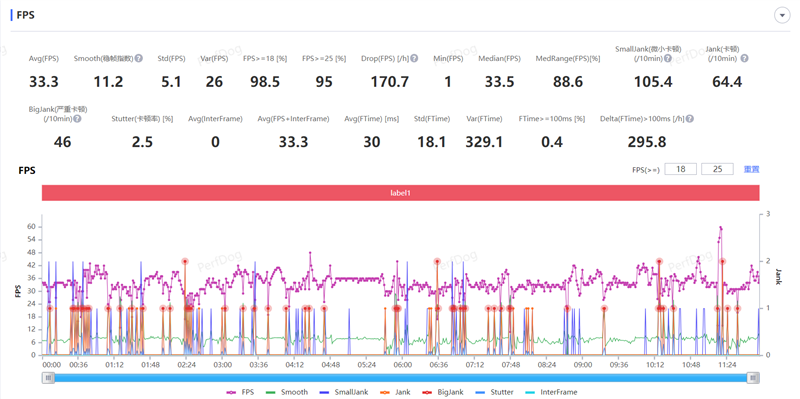Click the SmallJank value 105.4
The image size is (800, 399).
pos(653,82)
